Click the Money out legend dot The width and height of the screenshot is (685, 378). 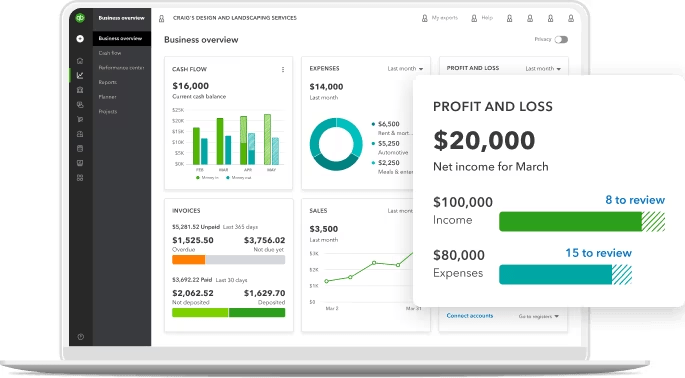click(x=228, y=178)
